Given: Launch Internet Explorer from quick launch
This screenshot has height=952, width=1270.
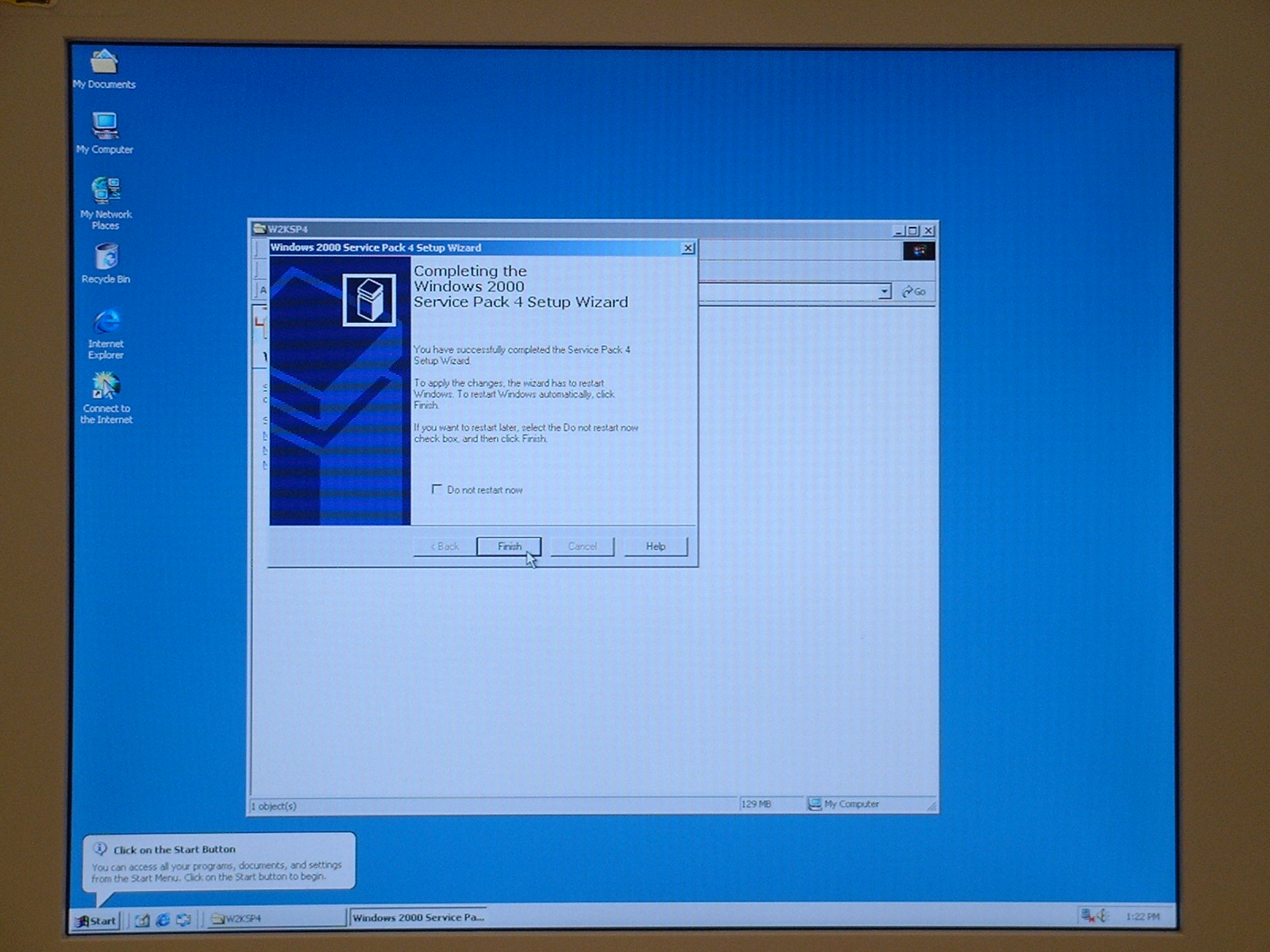Looking at the screenshot, I should [163, 920].
